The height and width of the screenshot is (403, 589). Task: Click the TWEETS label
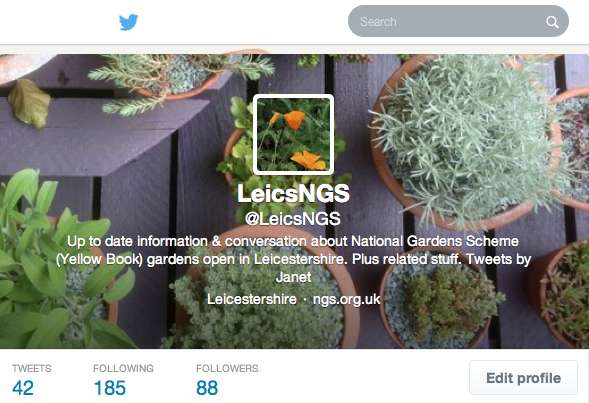tap(32, 368)
